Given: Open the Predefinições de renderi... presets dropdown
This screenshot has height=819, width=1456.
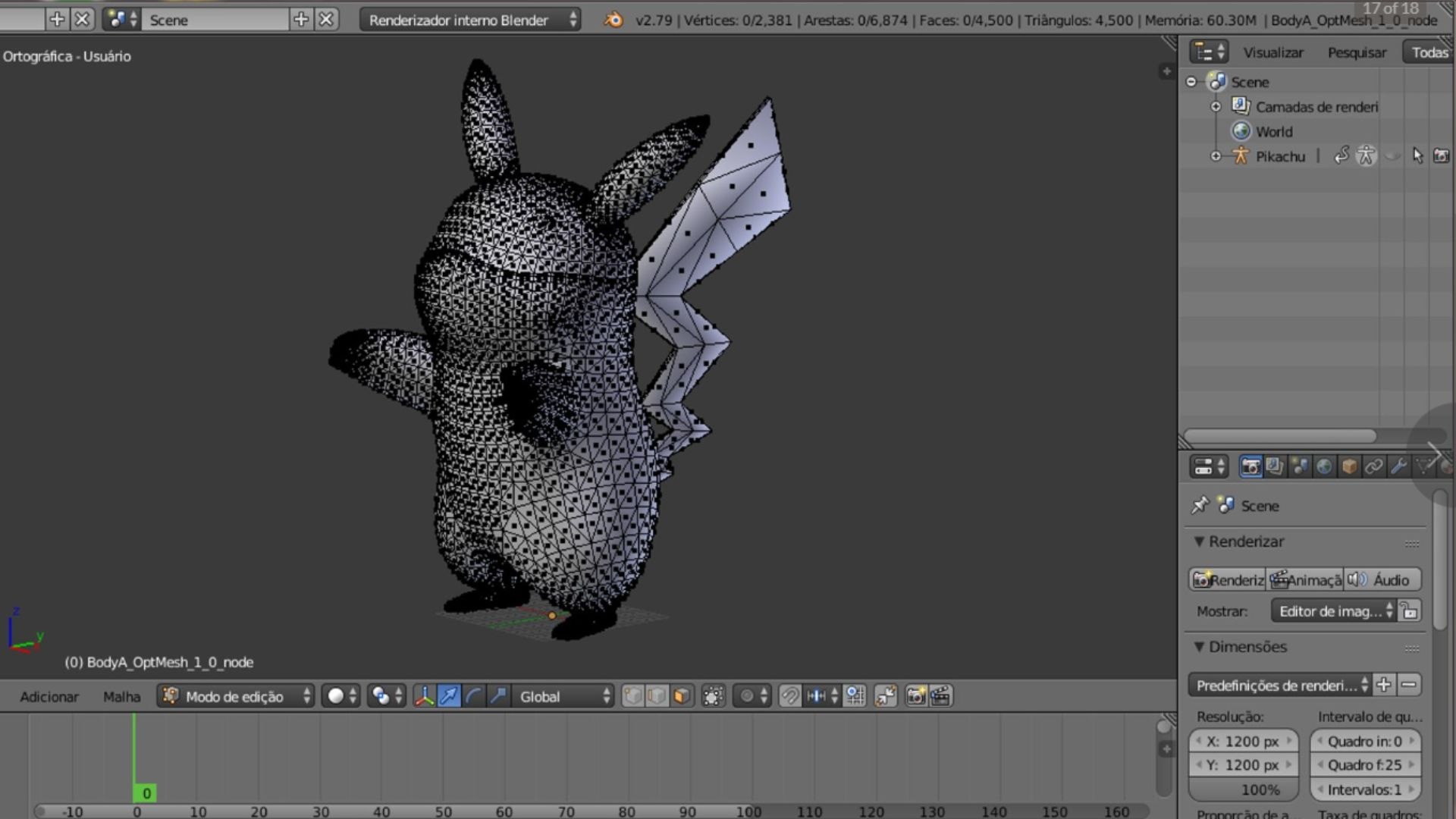Looking at the screenshot, I should tap(1280, 686).
